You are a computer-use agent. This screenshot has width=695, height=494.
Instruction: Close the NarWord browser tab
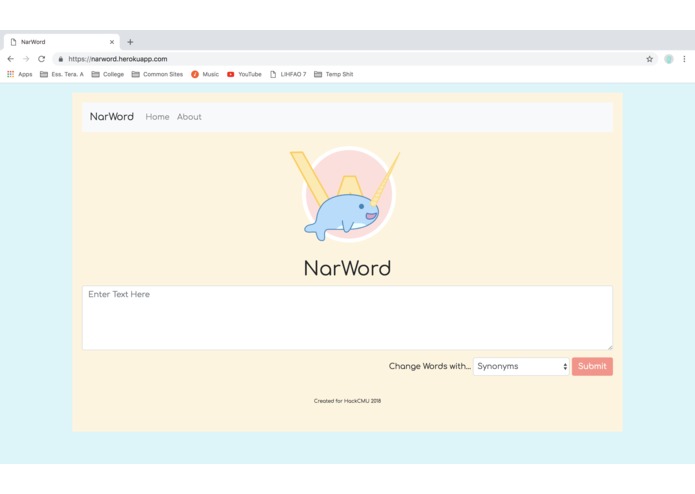[112, 42]
